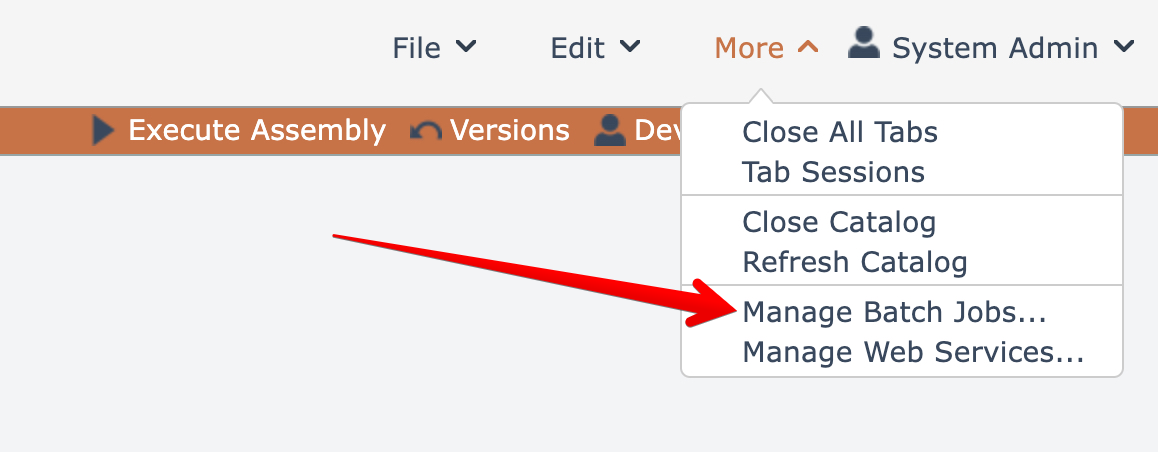Expand the Edit menu chevron
The width and height of the screenshot is (1158, 452).
(x=629, y=47)
